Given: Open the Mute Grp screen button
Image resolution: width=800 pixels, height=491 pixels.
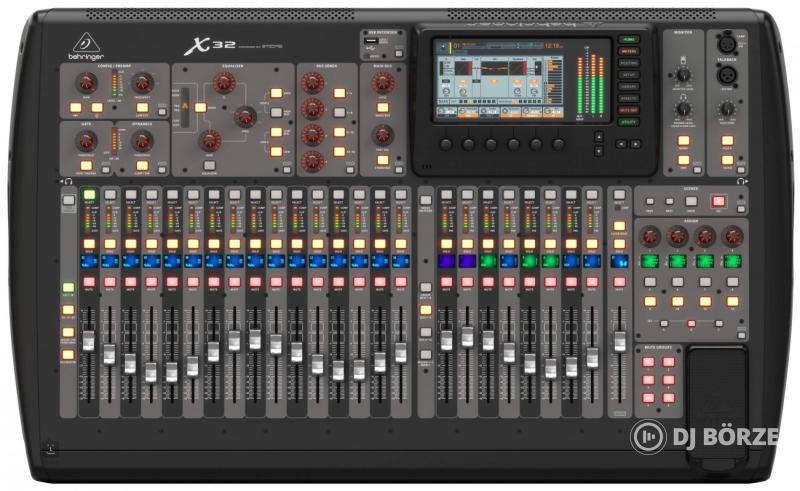Looking at the screenshot, I should (629, 110).
